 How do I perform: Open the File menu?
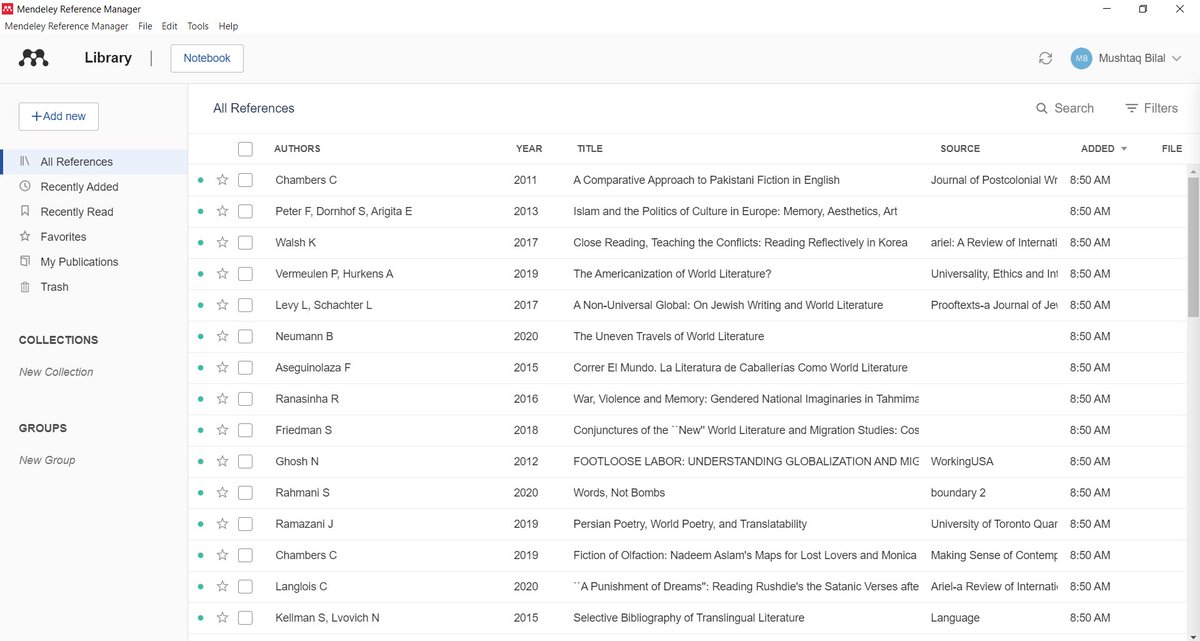[x=146, y=26]
